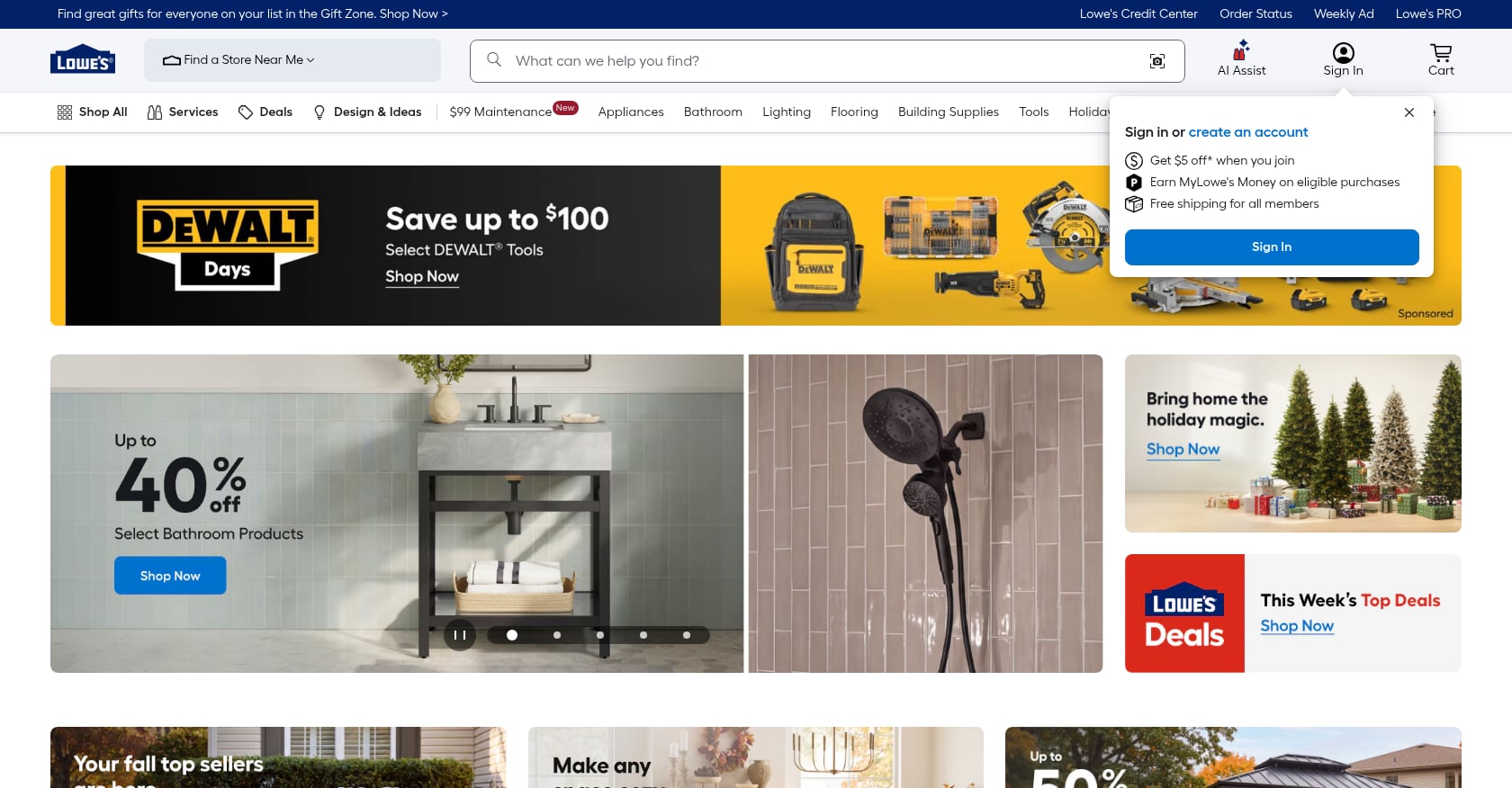
Task: Open the Lowe's PRO link
Action: pyautogui.click(x=1428, y=14)
